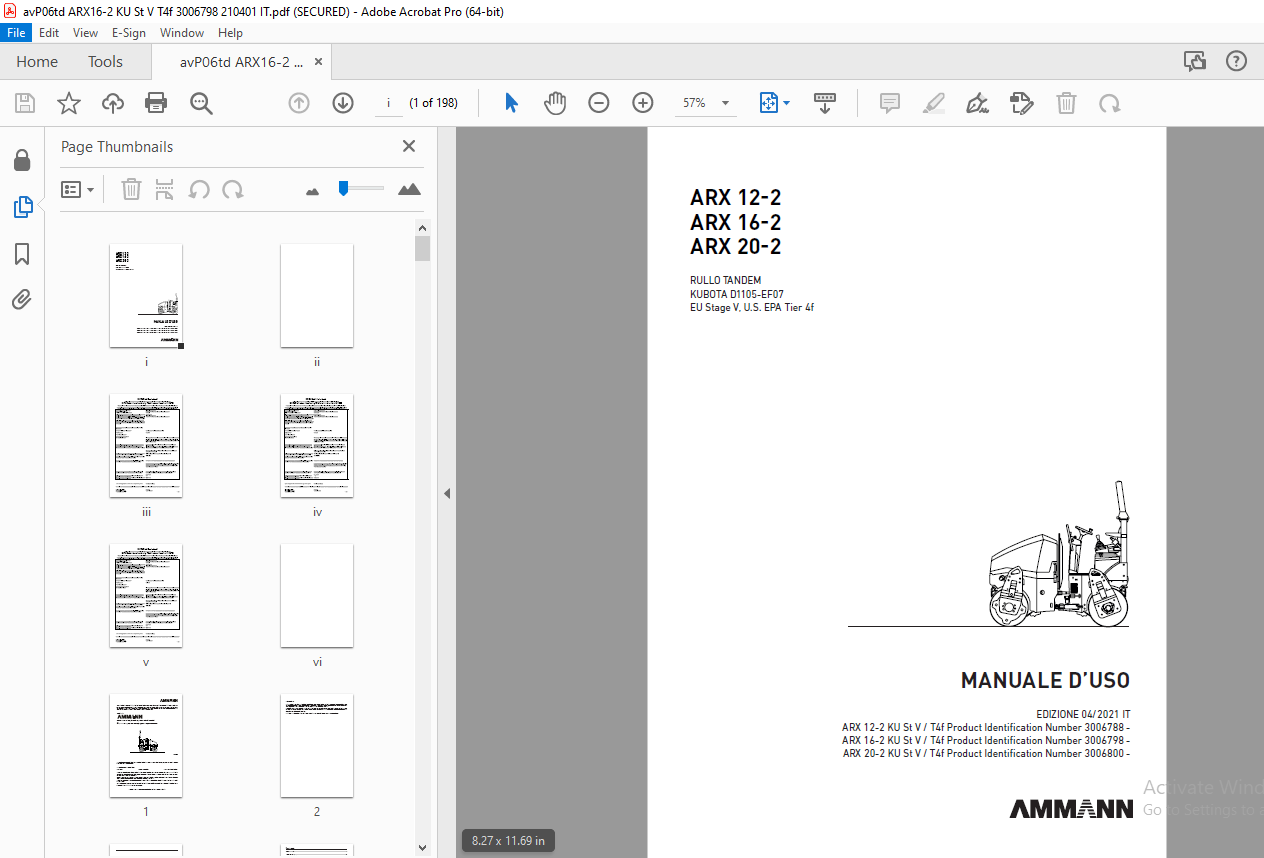1264x858 pixels.
Task: Open the Bookmarks panel
Action: [x=22, y=254]
